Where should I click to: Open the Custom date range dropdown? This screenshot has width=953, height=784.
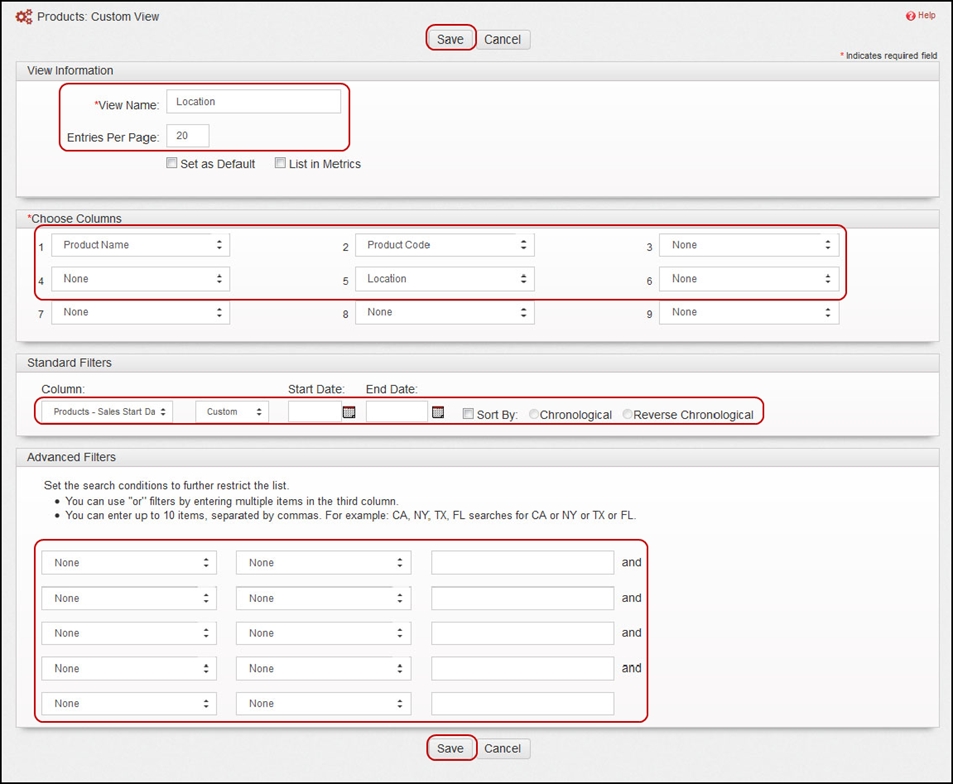click(232, 411)
